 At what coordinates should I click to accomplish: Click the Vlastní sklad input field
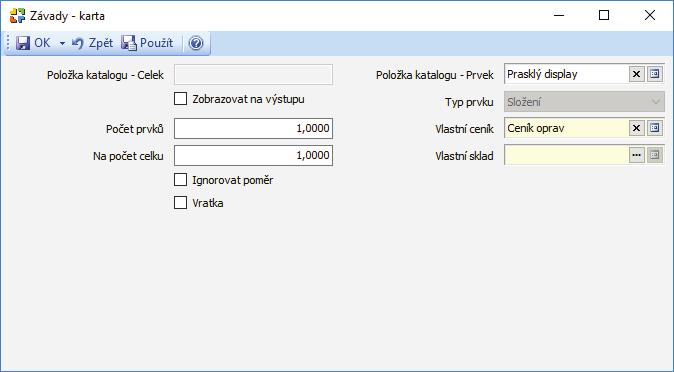[566, 155]
